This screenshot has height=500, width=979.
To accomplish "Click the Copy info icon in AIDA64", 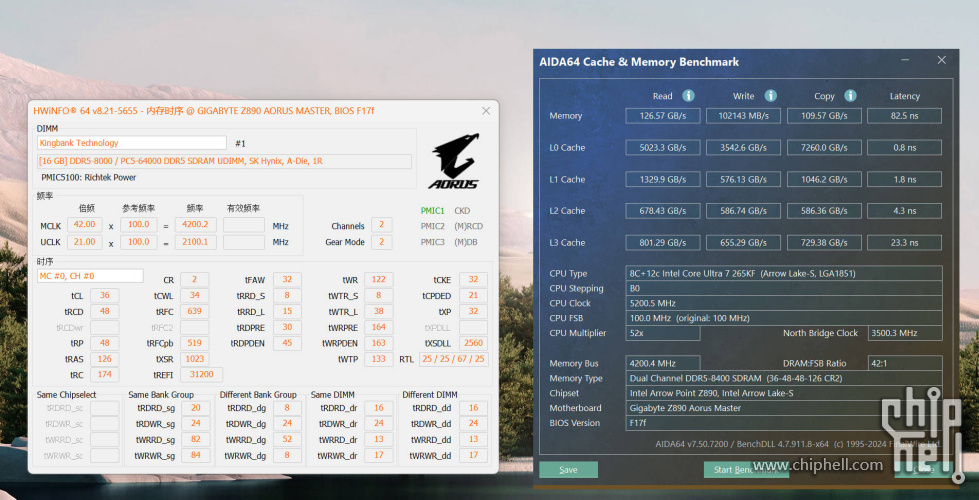I will [850, 96].
